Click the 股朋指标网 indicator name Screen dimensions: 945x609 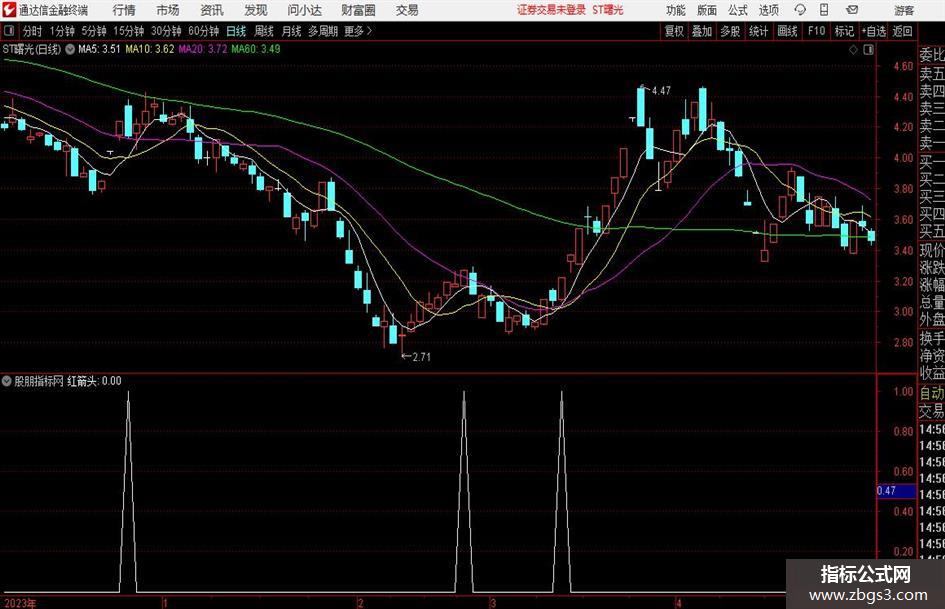pos(39,381)
